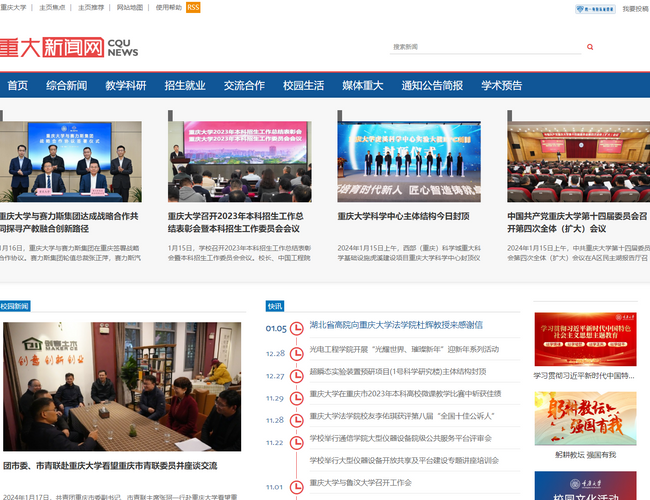The height and width of the screenshot is (500, 650).
Task: Click the clock icon beside 01.05
Action: pyautogui.click(x=296, y=328)
